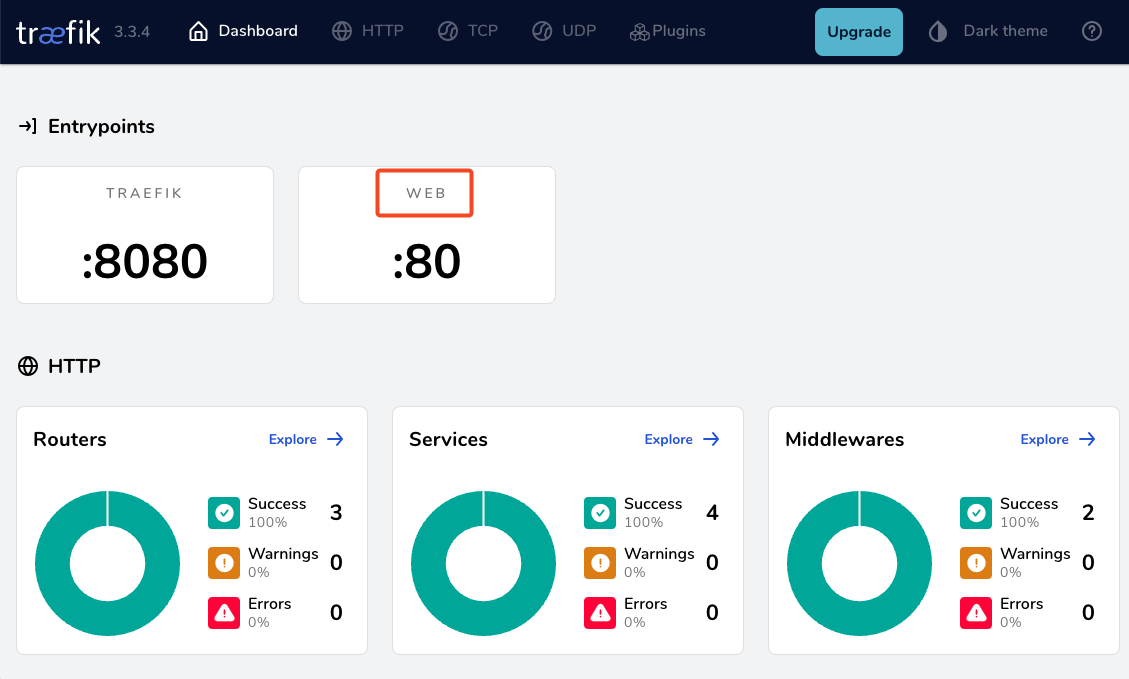Click the Dashboard home icon
This screenshot has width=1129, height=679.
196,30
